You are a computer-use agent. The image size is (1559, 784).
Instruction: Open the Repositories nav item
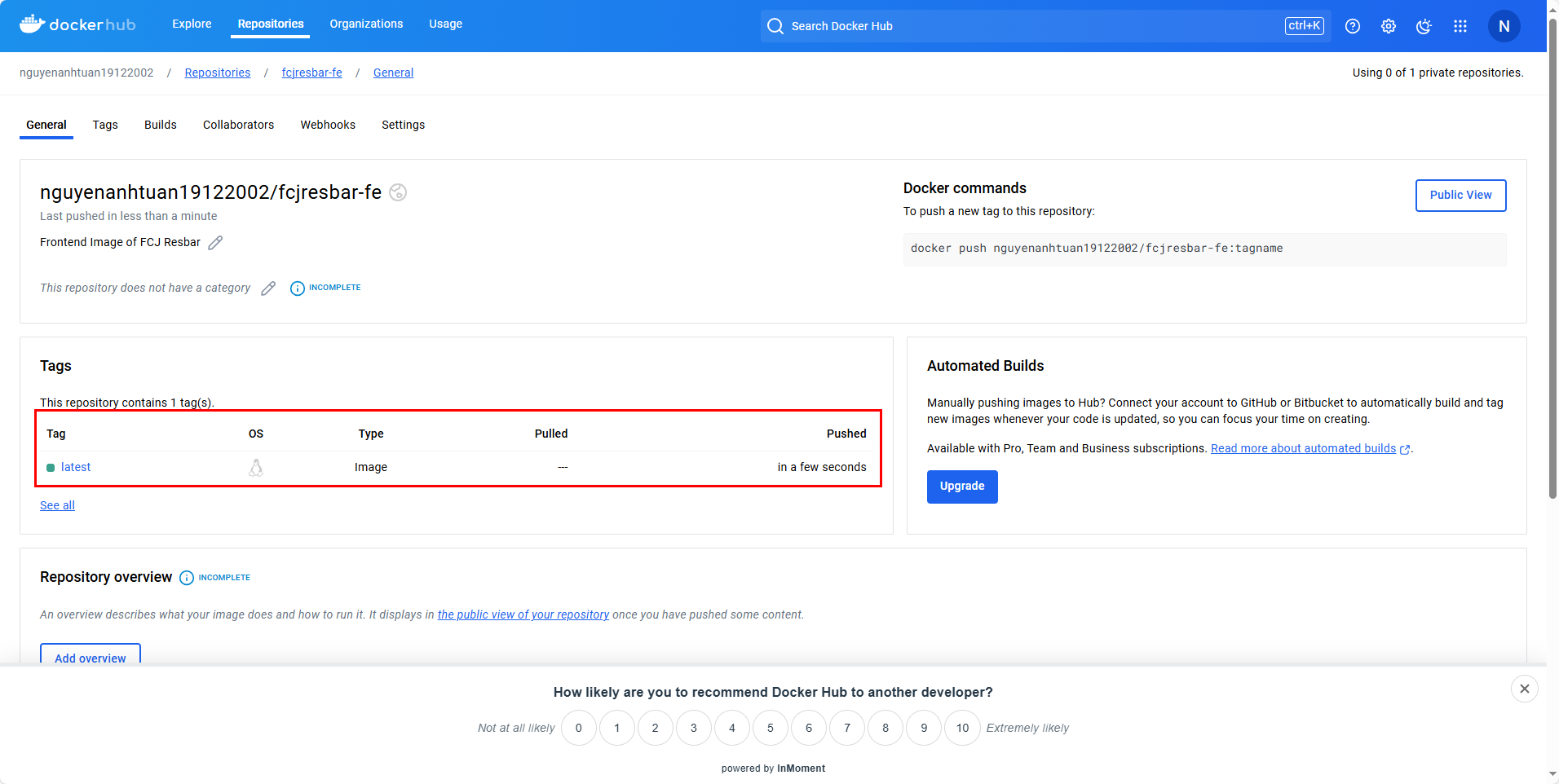point(271,24)
